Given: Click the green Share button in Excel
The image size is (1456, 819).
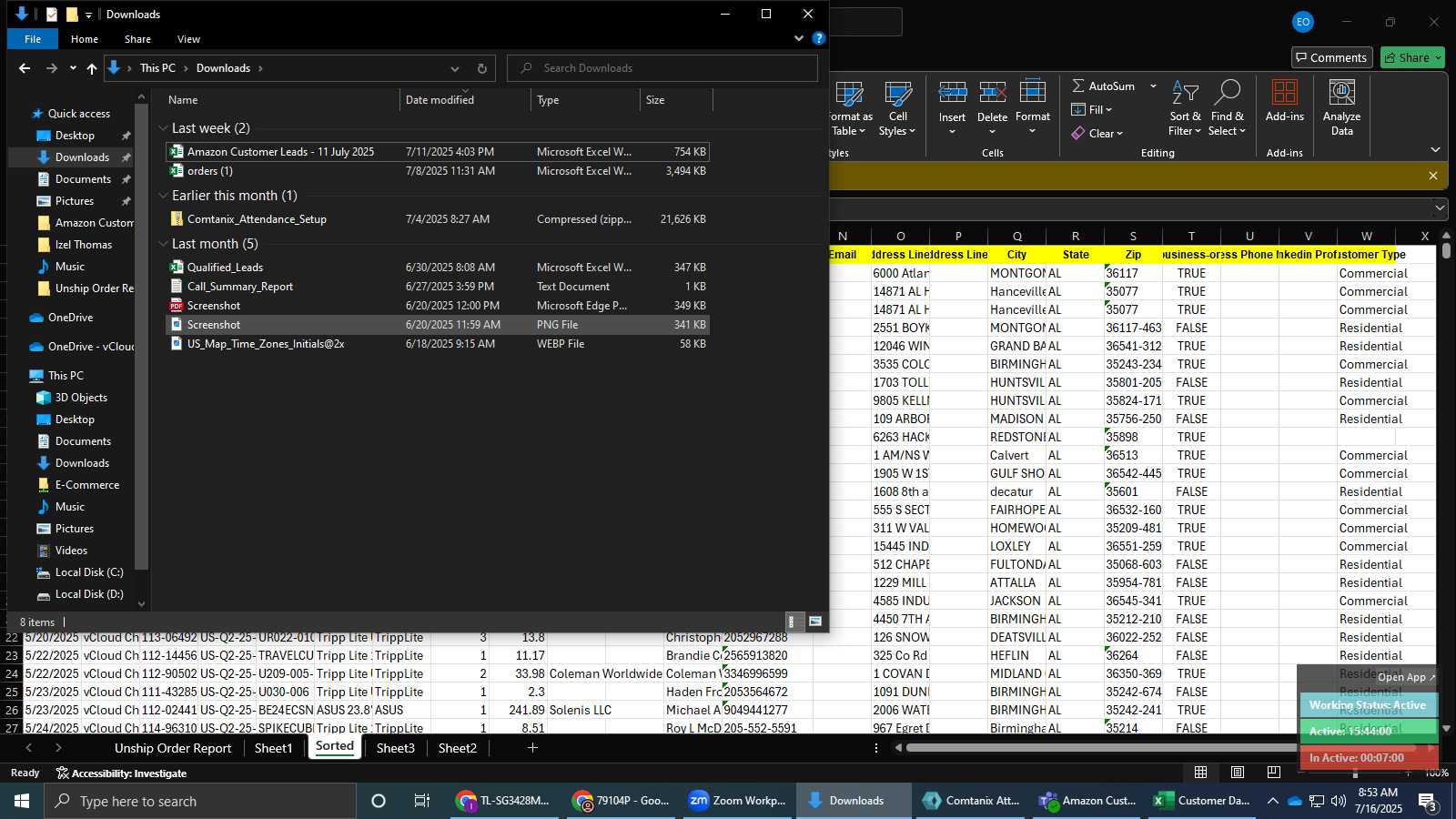Looking at the screenshot, I should (x=1412, y=57).
